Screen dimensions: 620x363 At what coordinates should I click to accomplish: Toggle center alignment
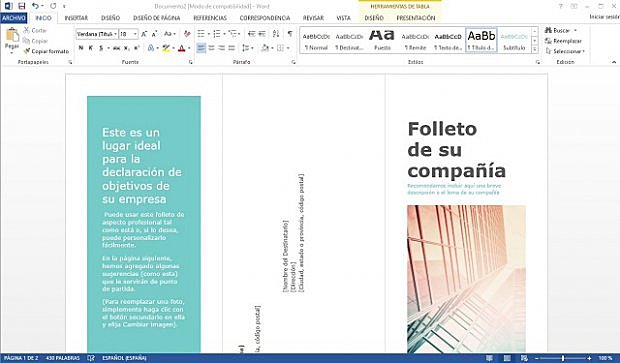point(211,48)
